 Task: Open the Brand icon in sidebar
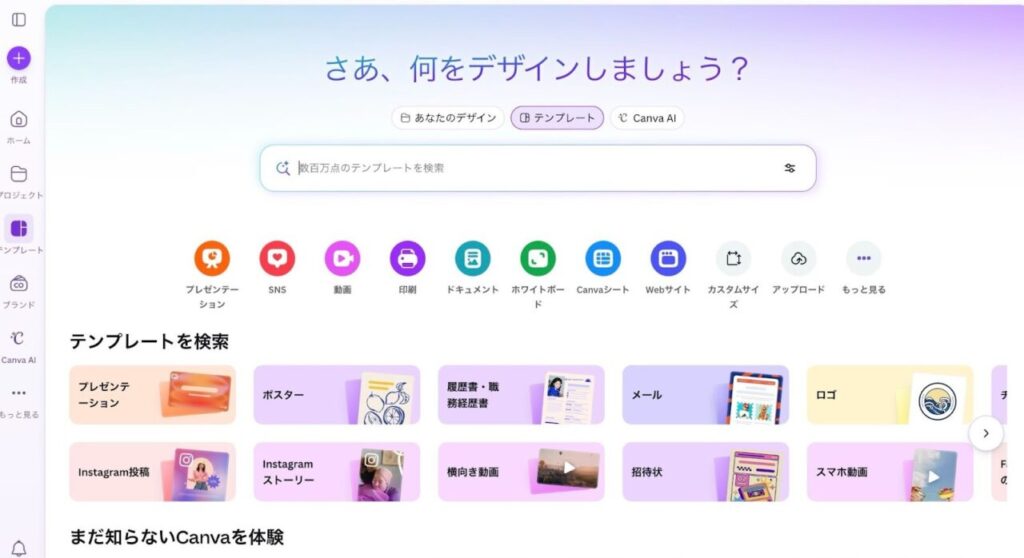(x=18, y=284)
